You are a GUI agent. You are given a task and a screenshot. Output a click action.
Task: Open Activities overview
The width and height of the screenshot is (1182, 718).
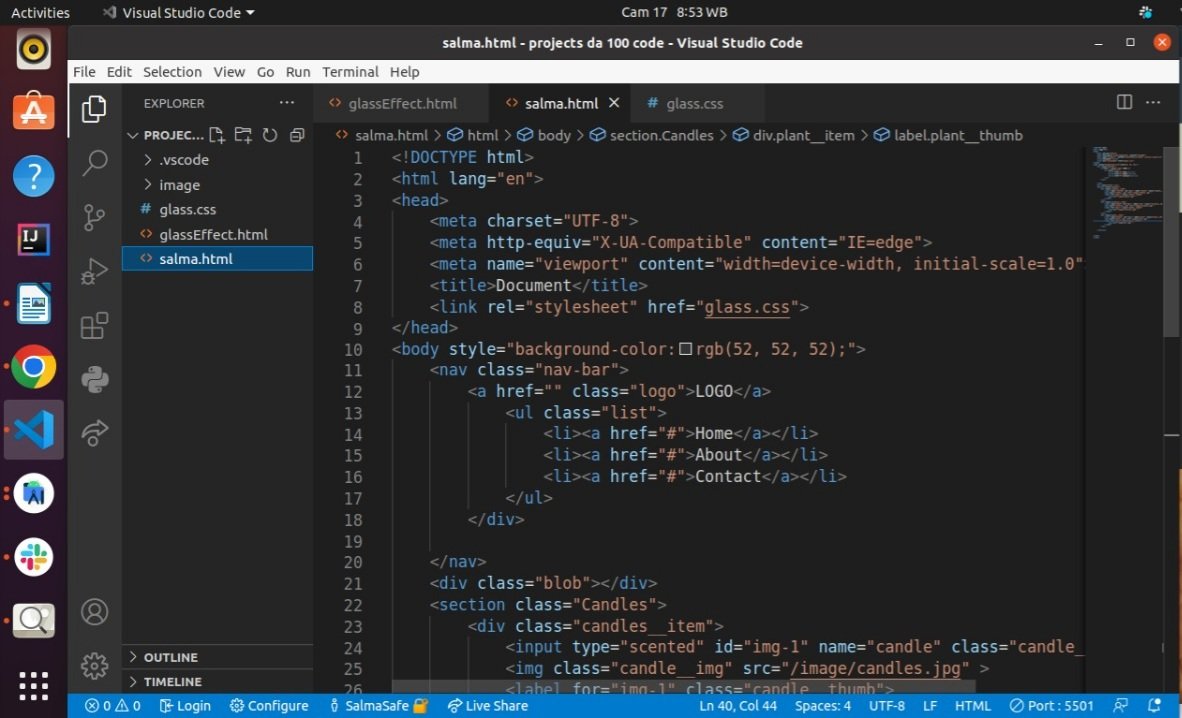(40, 12)
